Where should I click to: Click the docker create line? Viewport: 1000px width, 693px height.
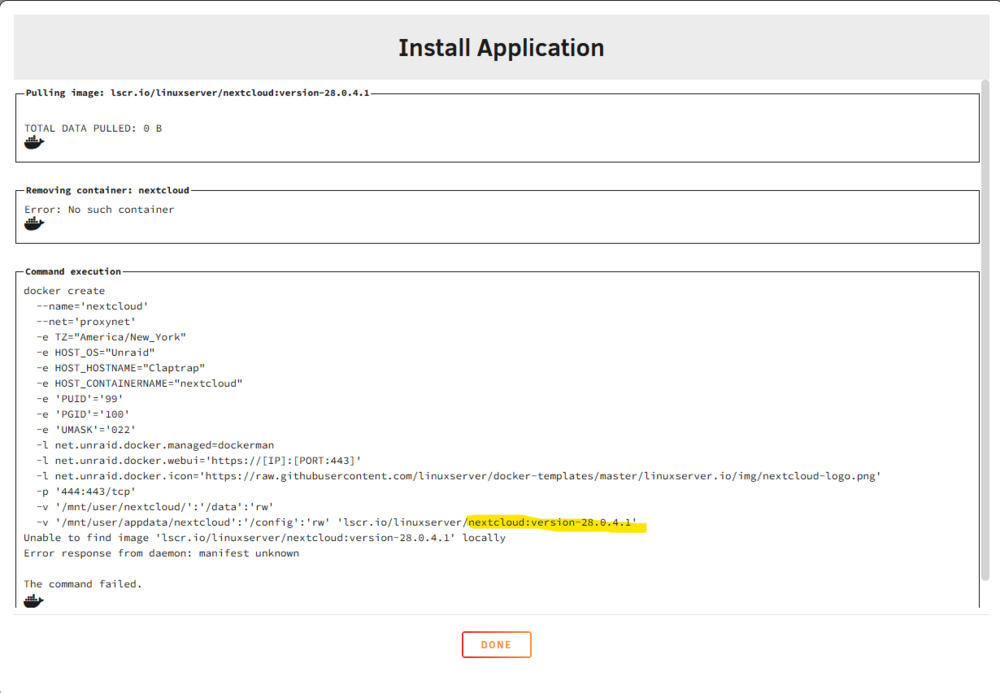[x=64, y=291]
